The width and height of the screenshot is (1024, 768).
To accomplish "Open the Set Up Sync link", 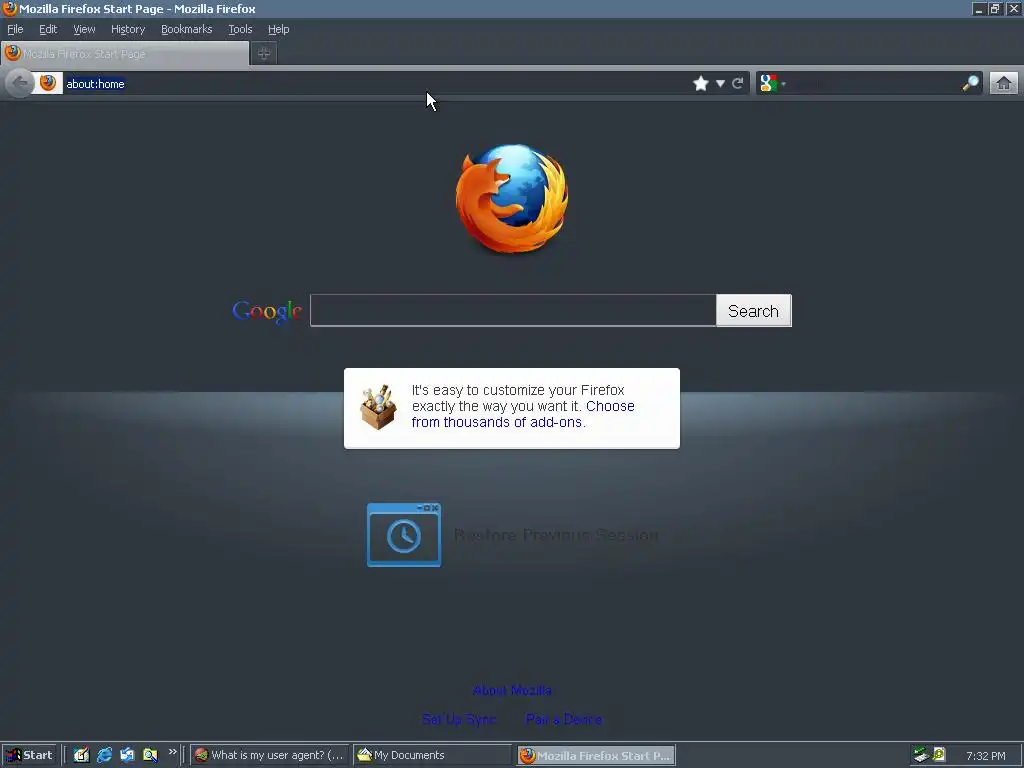I will (x=458, y=720).
